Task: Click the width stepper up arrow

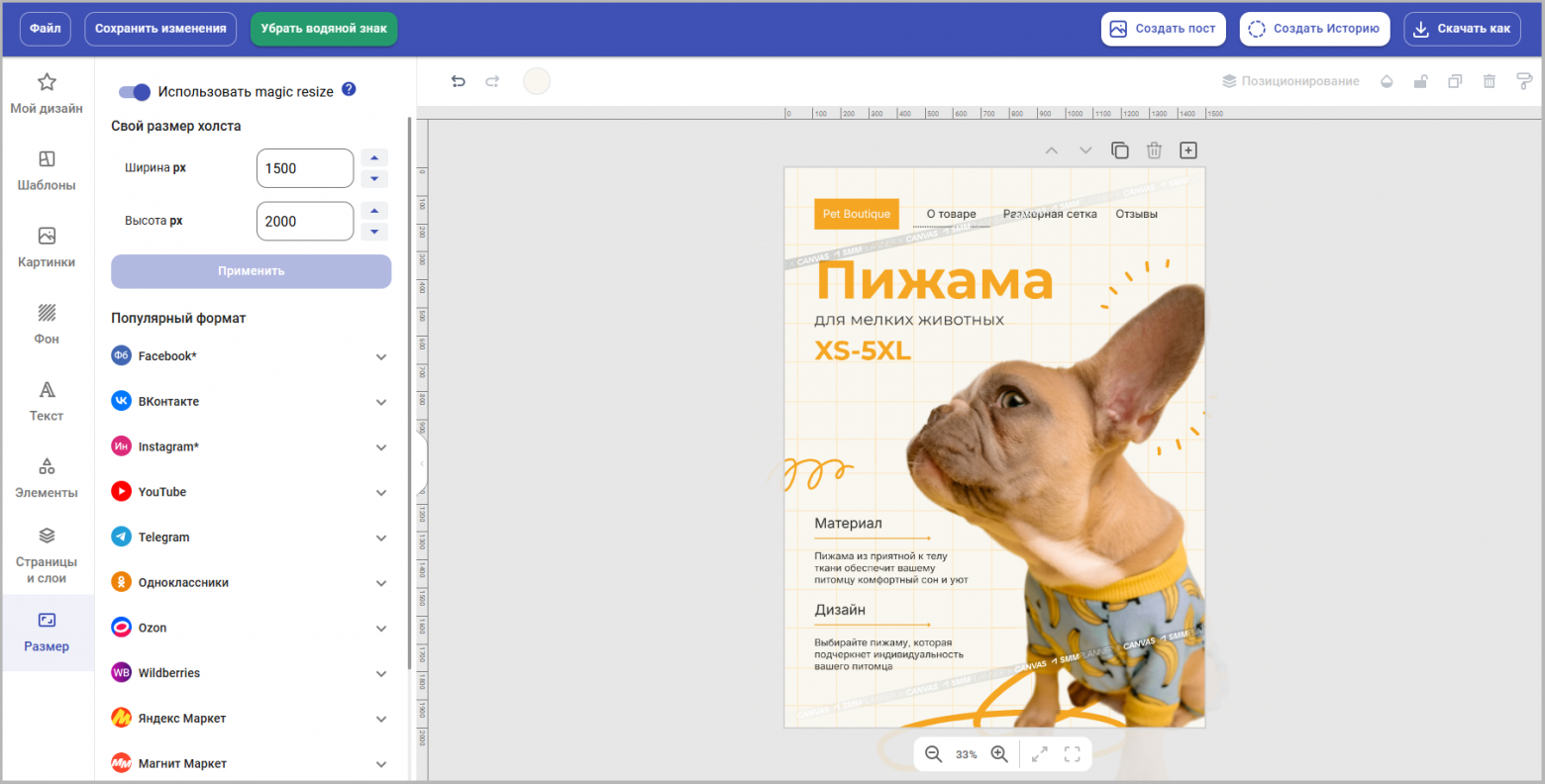Action: [373, 156]
